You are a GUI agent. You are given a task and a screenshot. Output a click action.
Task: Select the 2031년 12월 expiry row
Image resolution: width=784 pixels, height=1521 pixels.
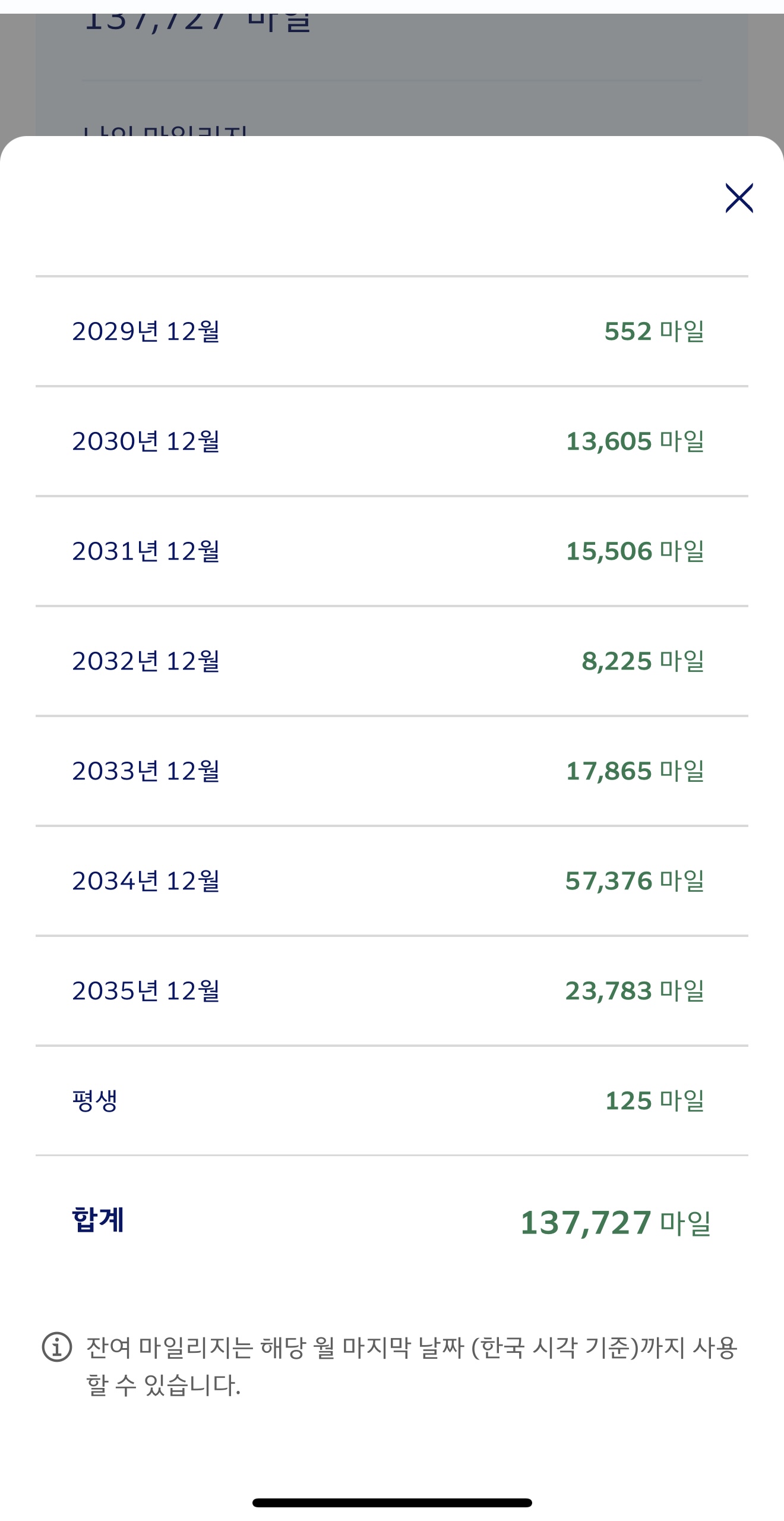coord(146,551)
